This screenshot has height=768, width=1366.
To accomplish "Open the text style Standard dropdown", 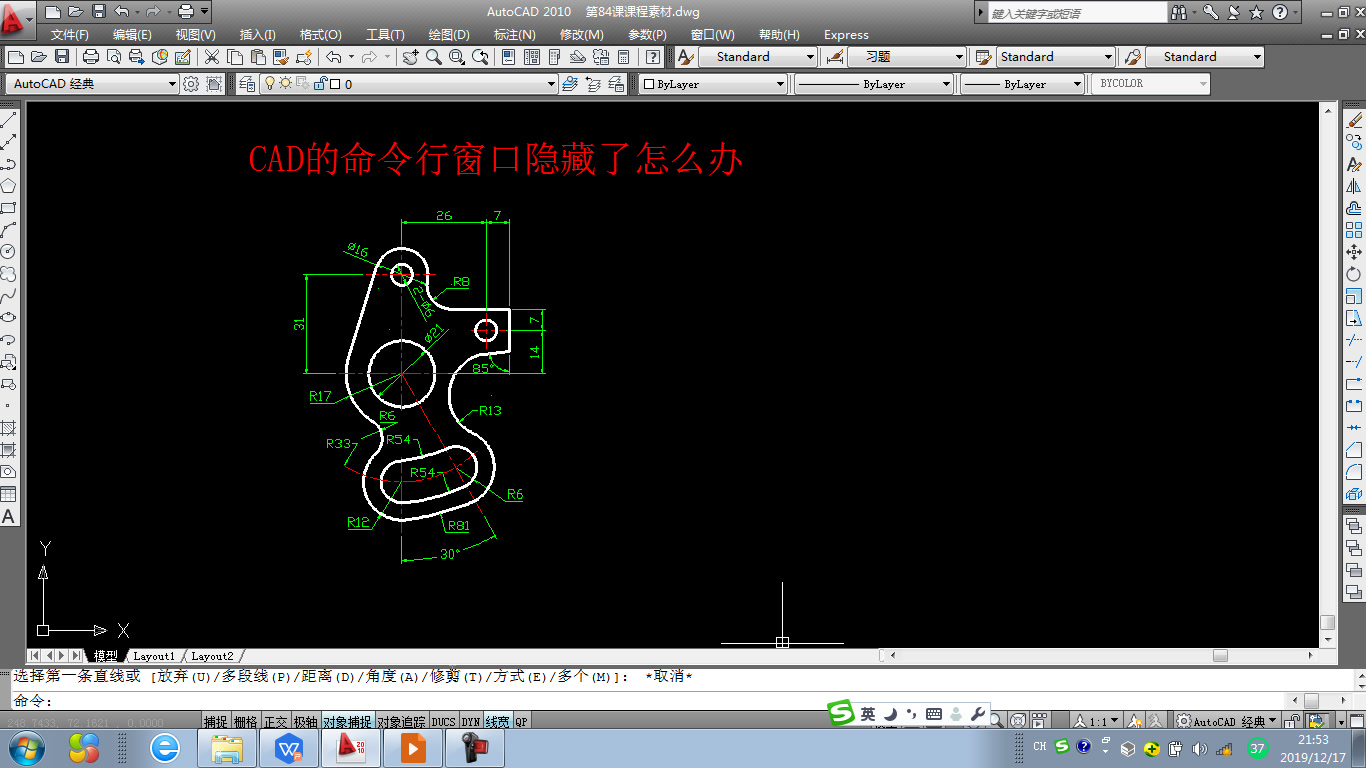I will 757,57.
